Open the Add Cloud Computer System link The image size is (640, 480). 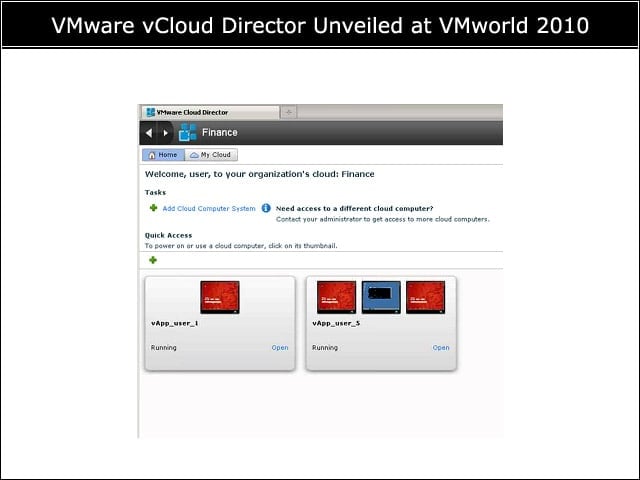point(209,209)
